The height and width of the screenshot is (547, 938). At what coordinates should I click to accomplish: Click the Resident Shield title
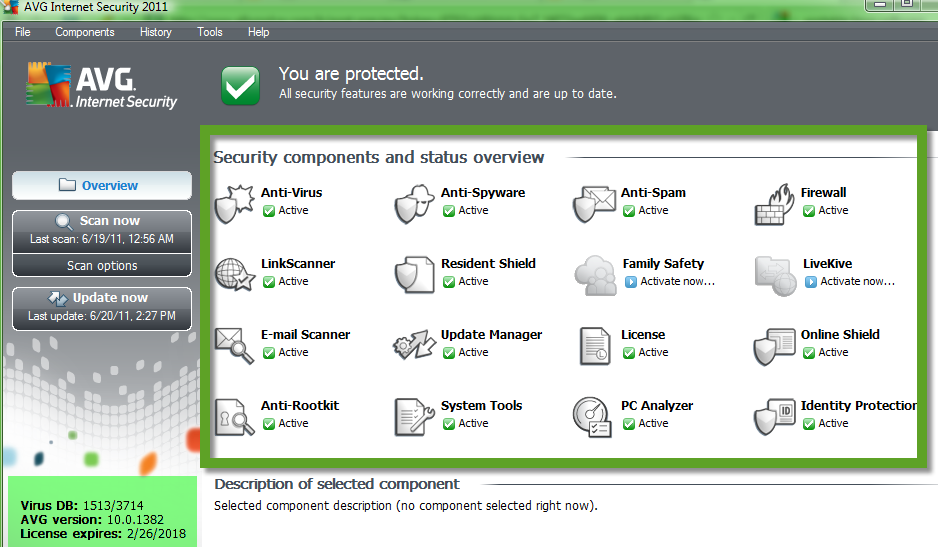tap(488, 263)
